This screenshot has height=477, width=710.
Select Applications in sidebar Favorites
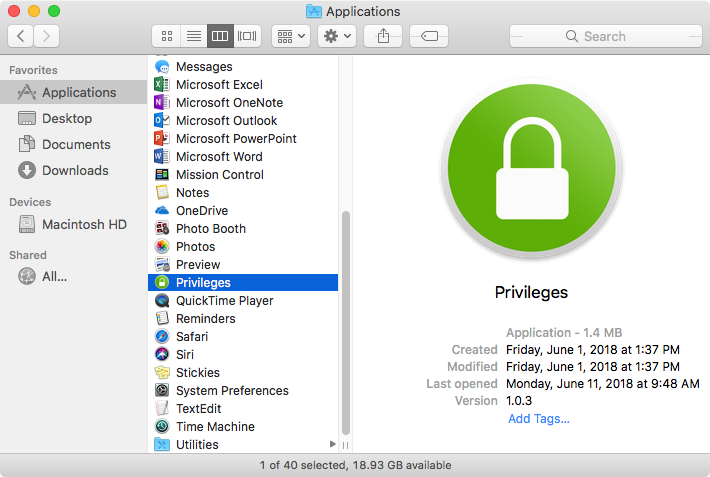click(x=74, y=92)
